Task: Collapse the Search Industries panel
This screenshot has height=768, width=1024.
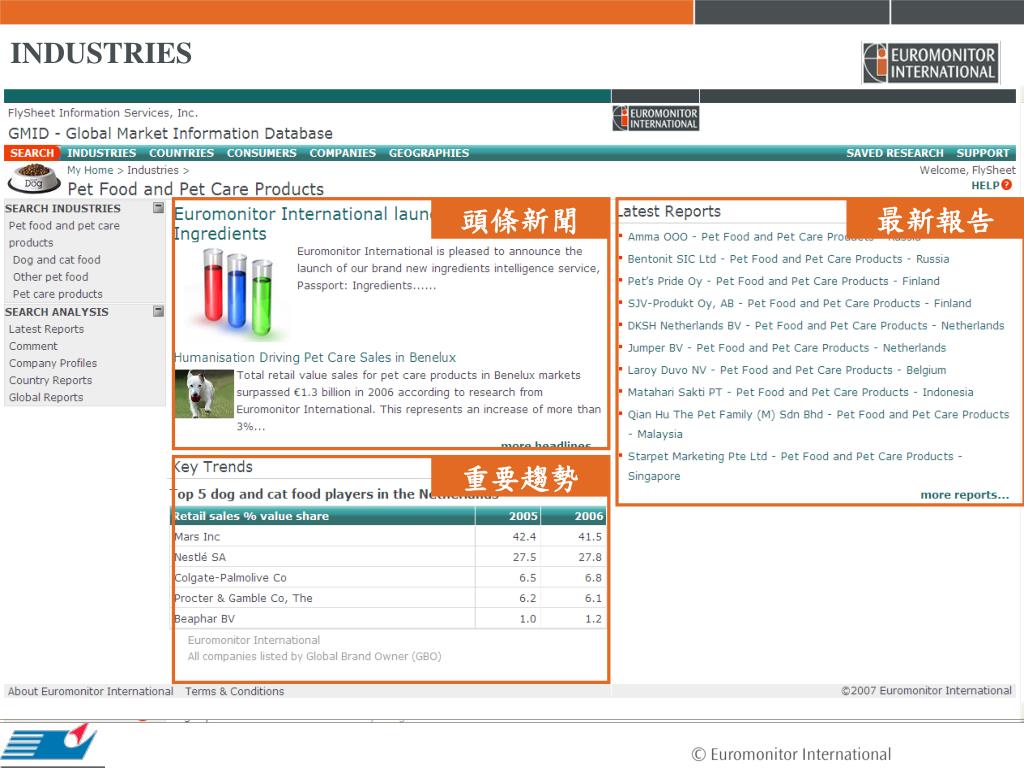Action: (158, 208)
